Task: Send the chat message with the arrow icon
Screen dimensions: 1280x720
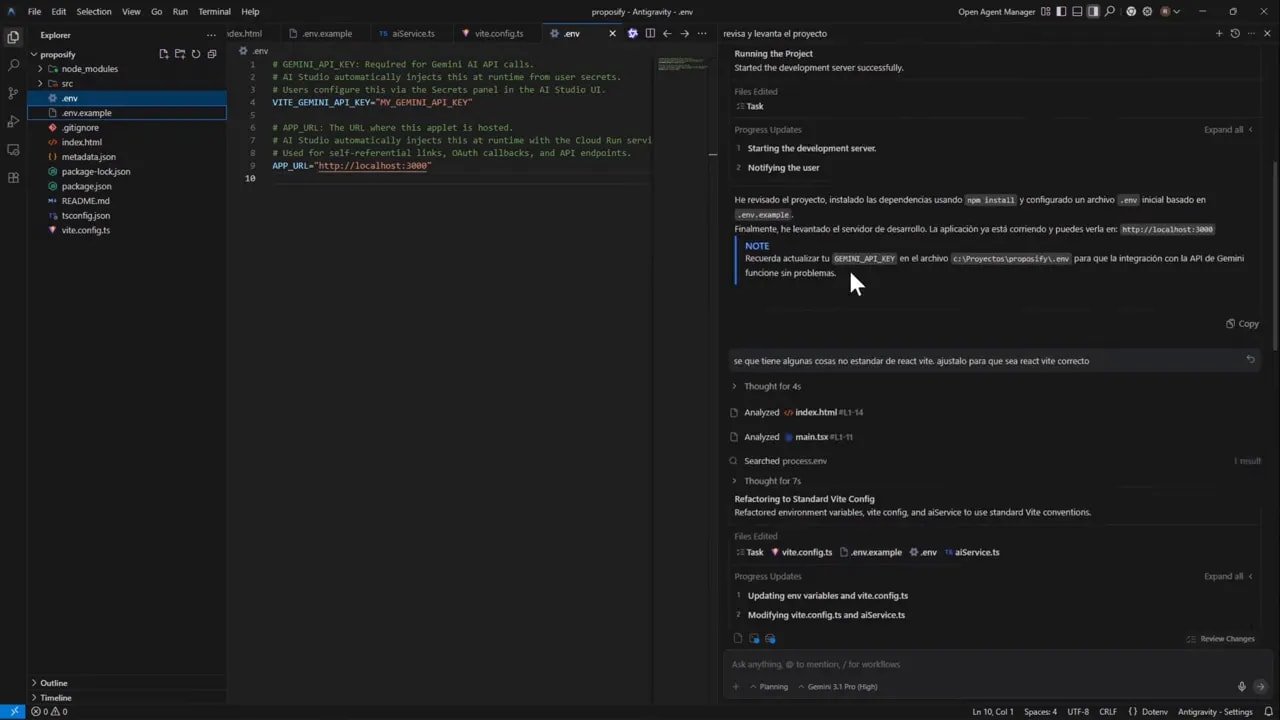Action: pos(1262,686)
